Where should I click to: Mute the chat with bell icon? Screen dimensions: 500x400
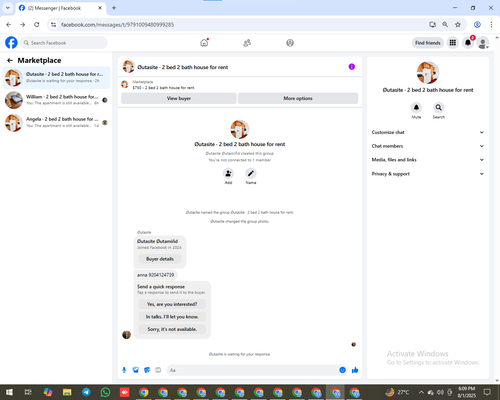tap(416, 107)
